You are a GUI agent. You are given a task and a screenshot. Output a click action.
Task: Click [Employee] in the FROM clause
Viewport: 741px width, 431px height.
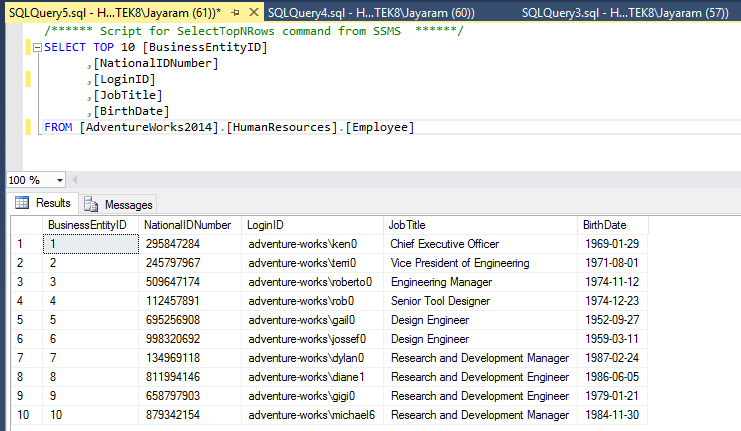pyautogui.click(x=379, y=127)
